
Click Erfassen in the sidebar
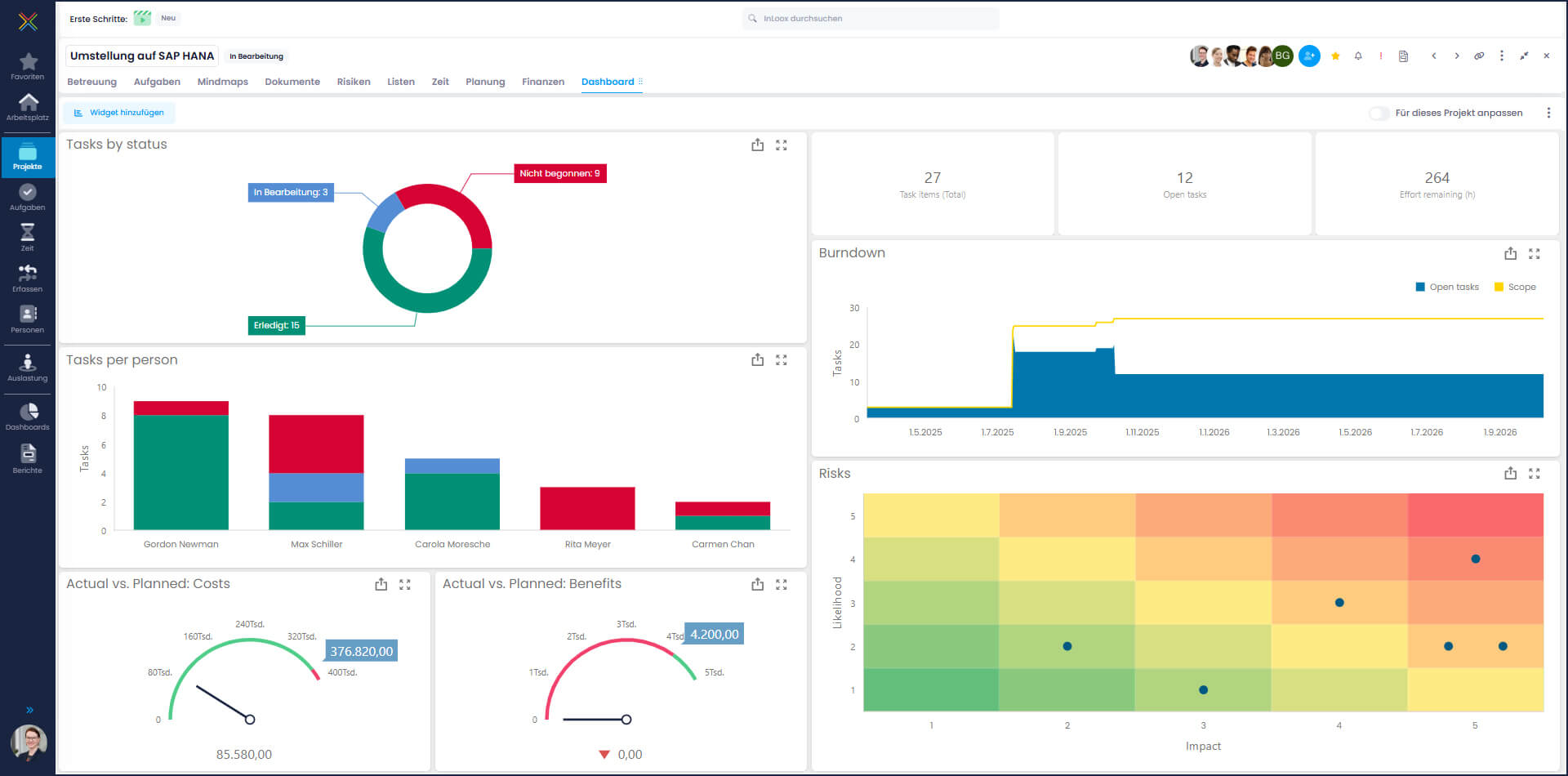point(28,279)
